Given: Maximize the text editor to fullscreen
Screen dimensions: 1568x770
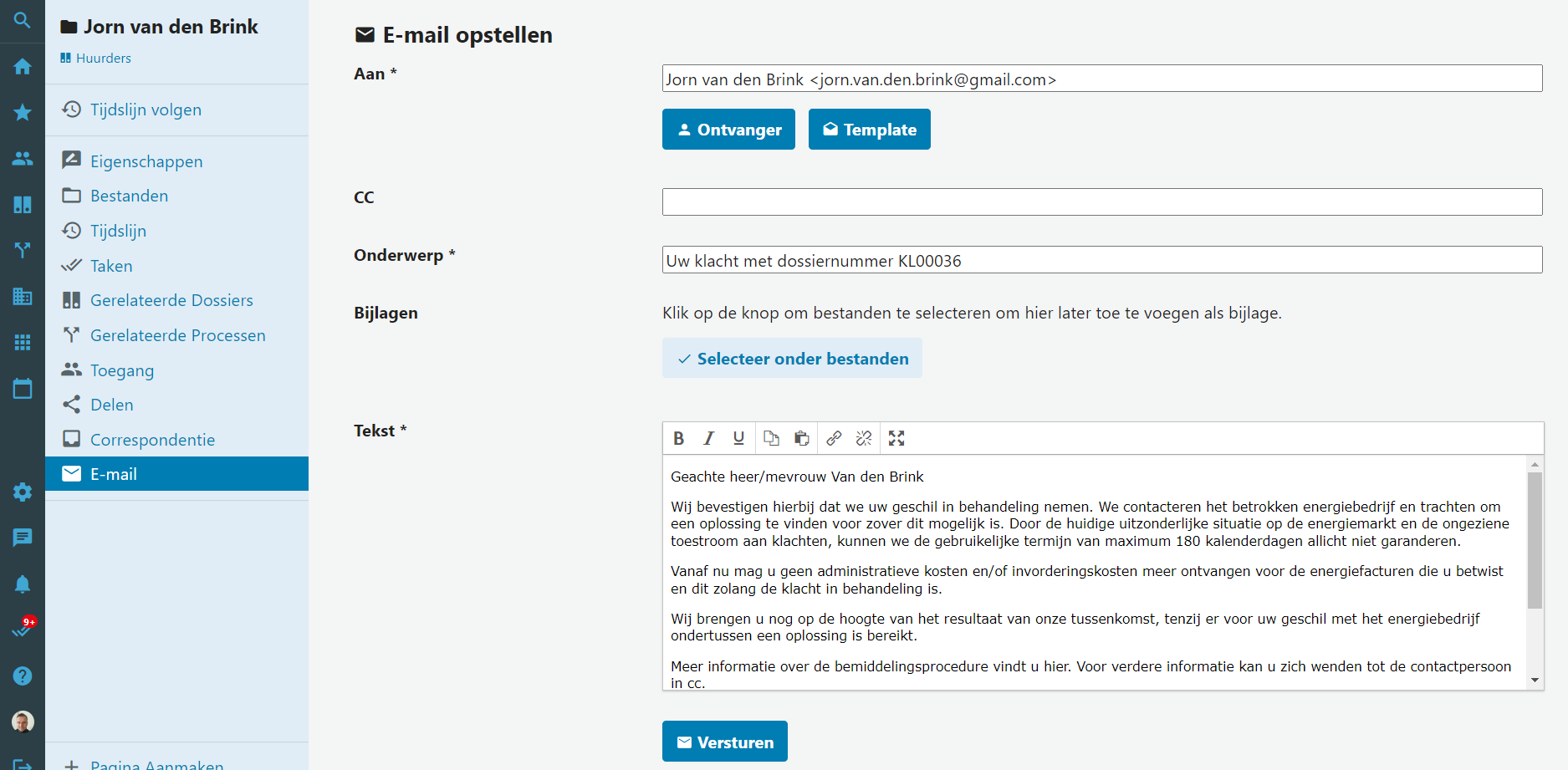Looking at the screenshot, I should (x=896, y=438).
